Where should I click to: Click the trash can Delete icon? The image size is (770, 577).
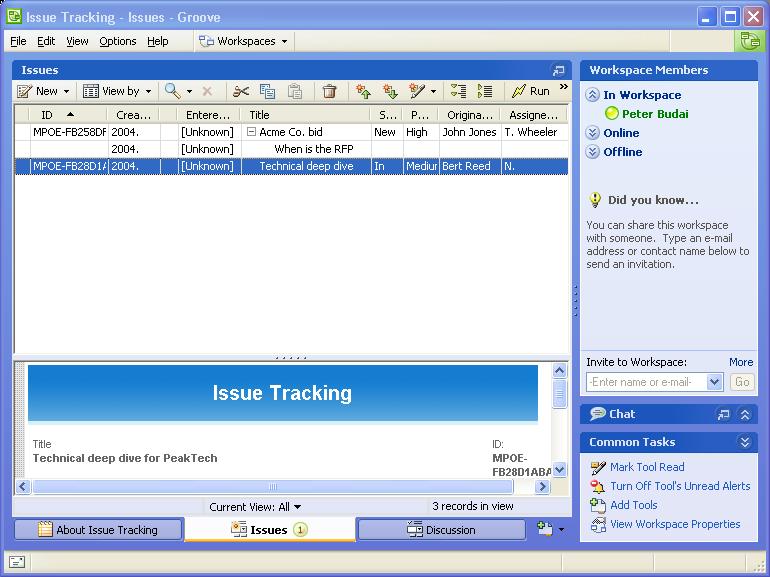(x=330, y=91)
